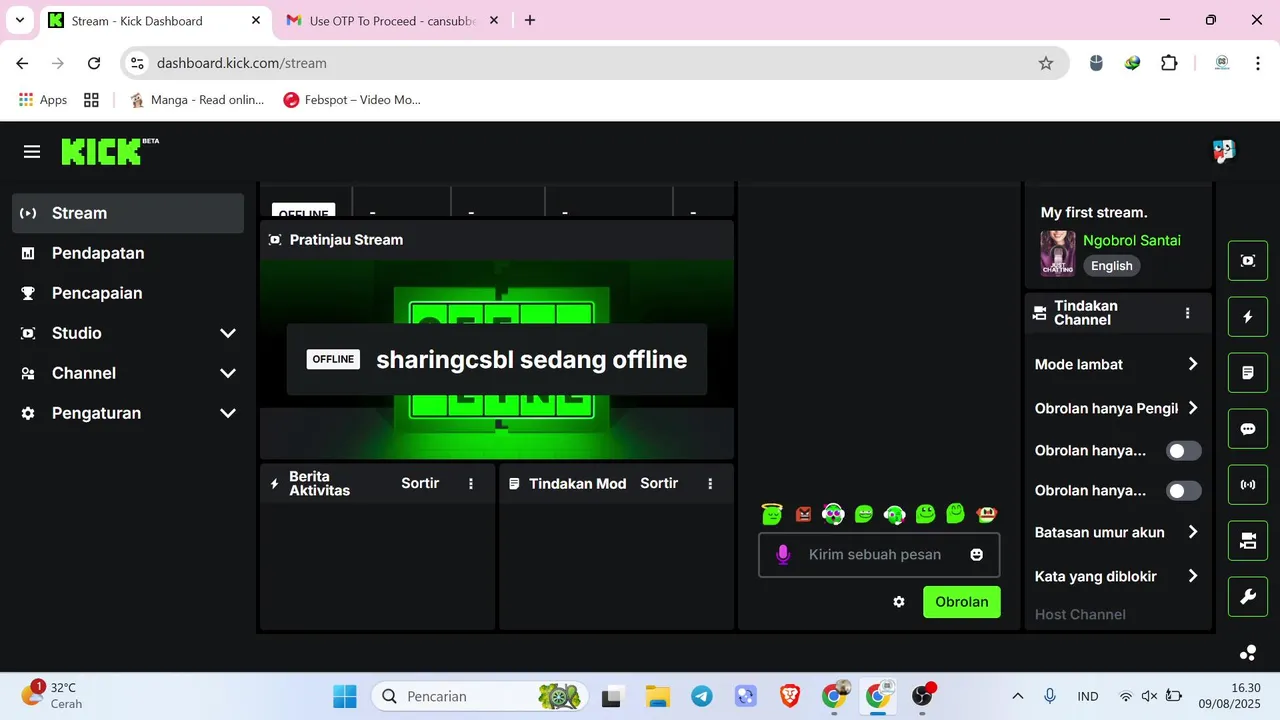
Task: Switch to the Use OTP To Proceed tab
Action: pyautogui.click(x=391, y=20)
